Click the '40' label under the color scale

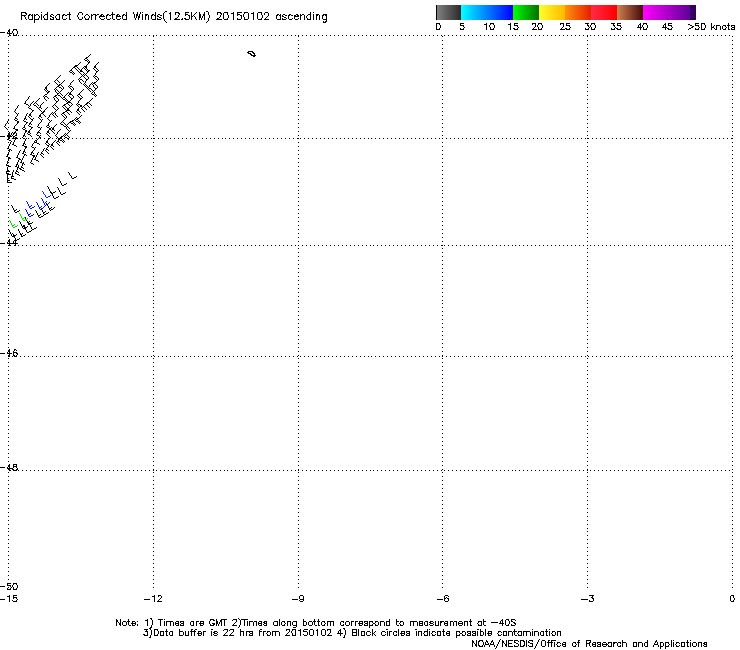(x=642, y=27)
